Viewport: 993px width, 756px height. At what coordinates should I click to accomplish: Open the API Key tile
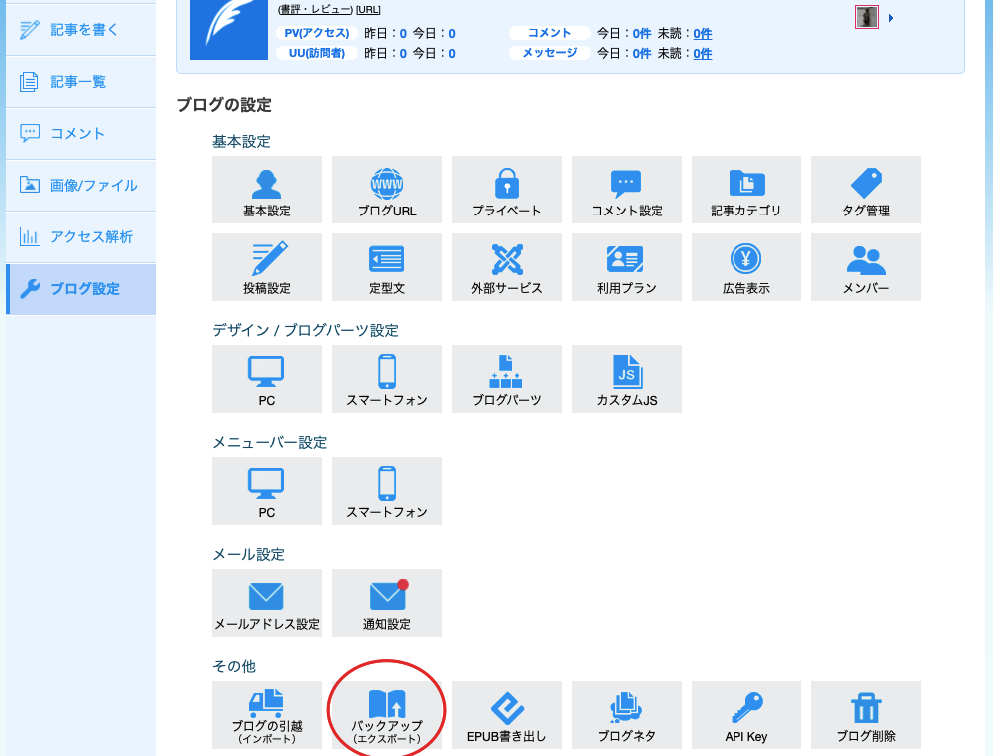point(746,715)
